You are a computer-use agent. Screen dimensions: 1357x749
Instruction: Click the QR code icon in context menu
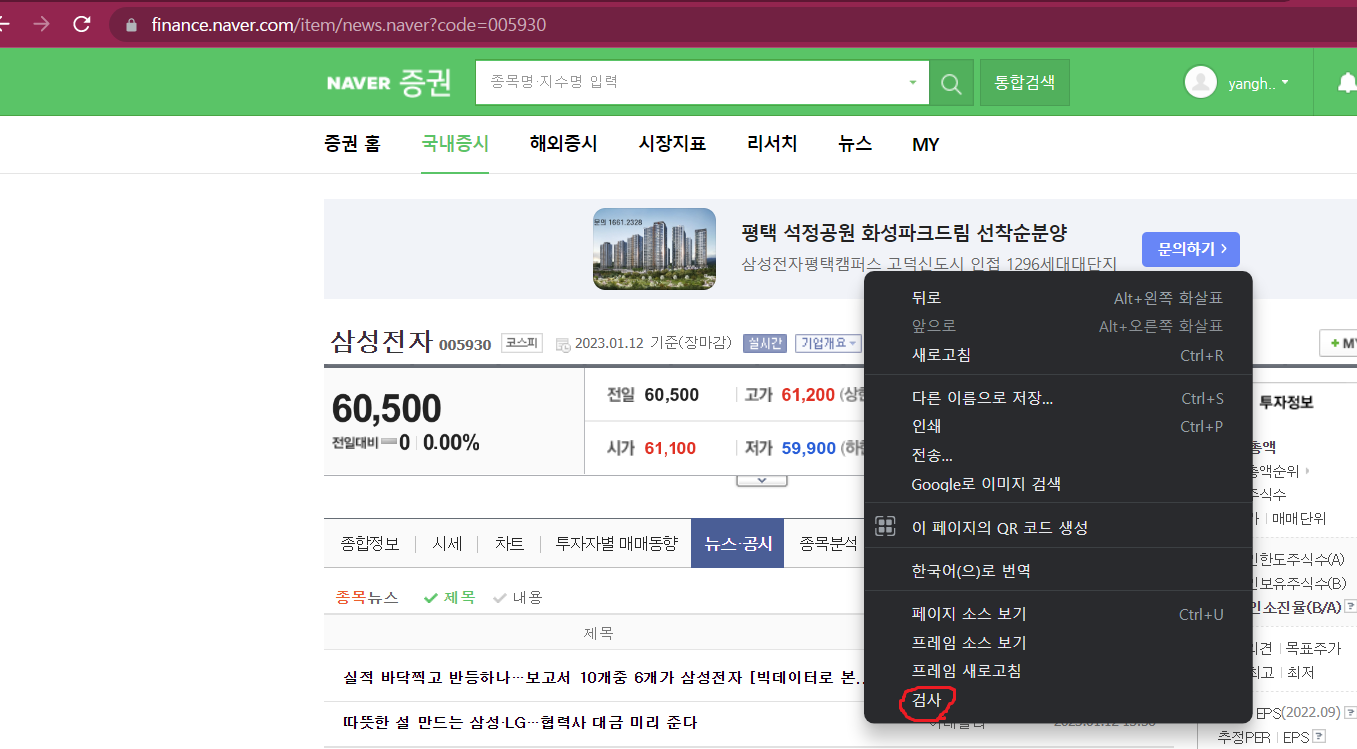click(885, 527)
